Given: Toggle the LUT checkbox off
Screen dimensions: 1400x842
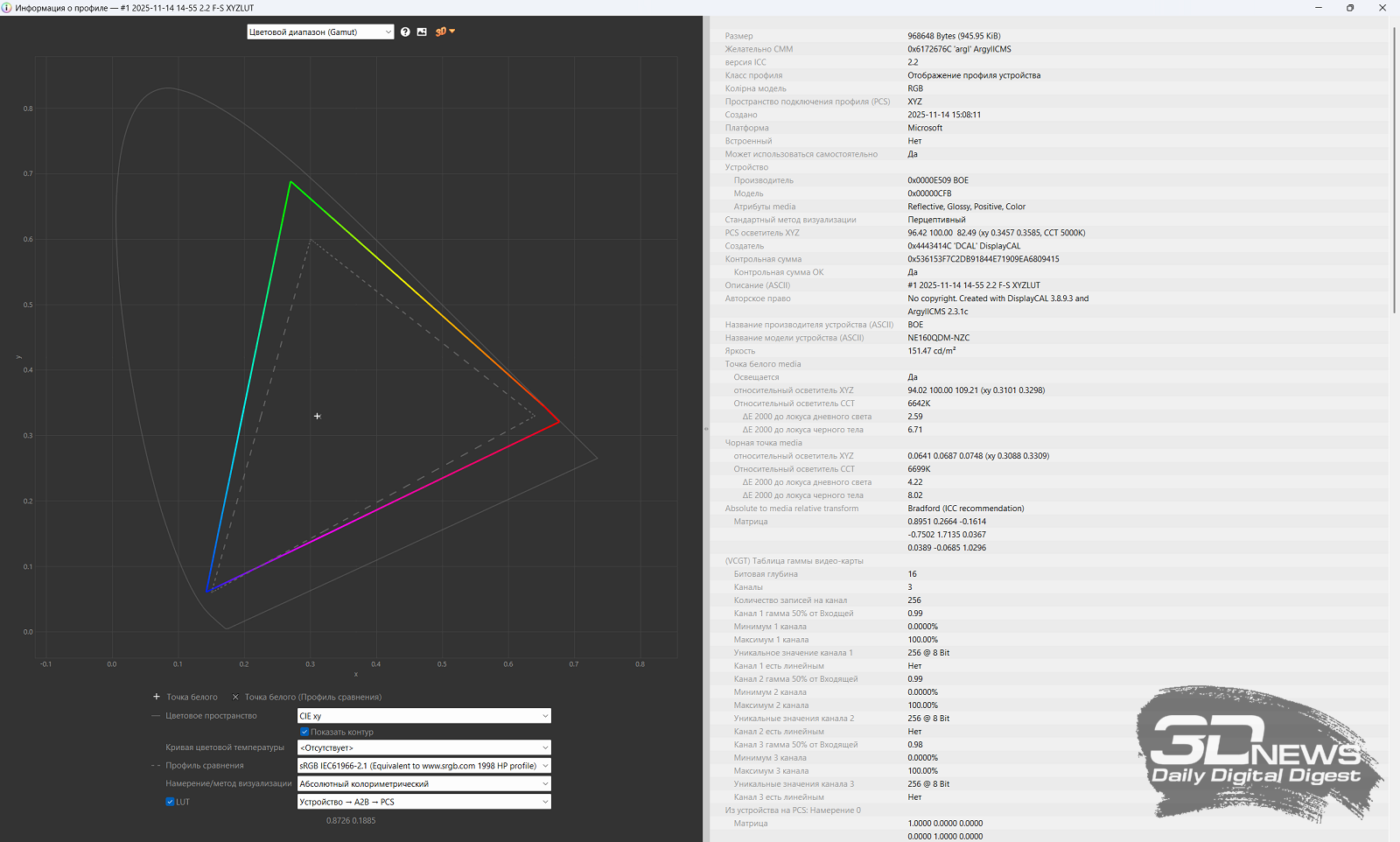Looking at the screenshot, I should pyautogui.click(x=171, y=802).
